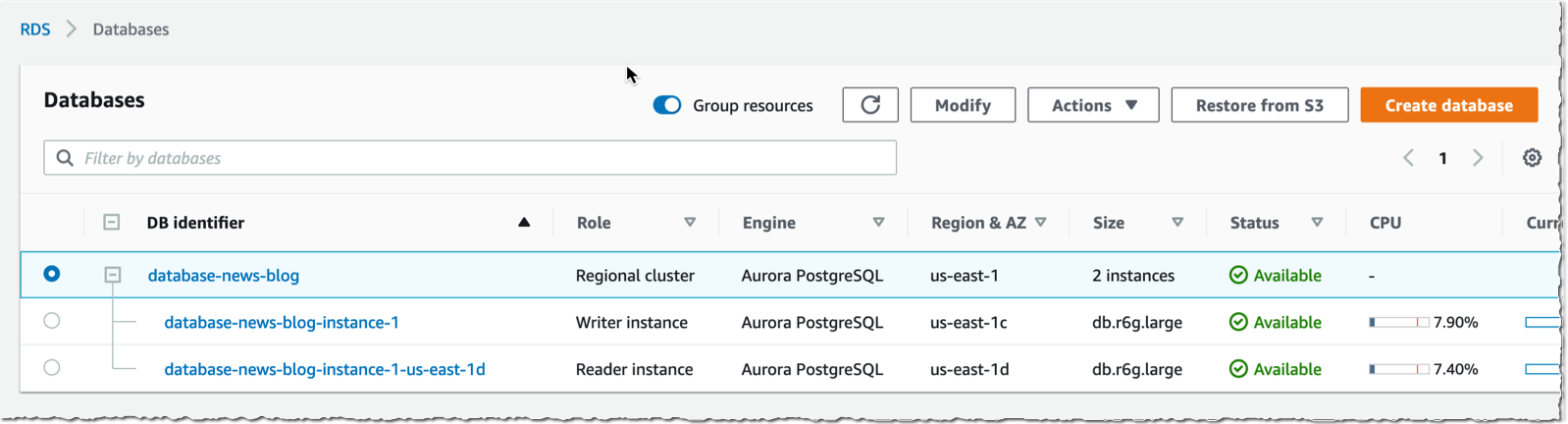Viewport: 1568px width, 424px height.
Task: Click the Engine column sort arrow
Action: [878, 223]
